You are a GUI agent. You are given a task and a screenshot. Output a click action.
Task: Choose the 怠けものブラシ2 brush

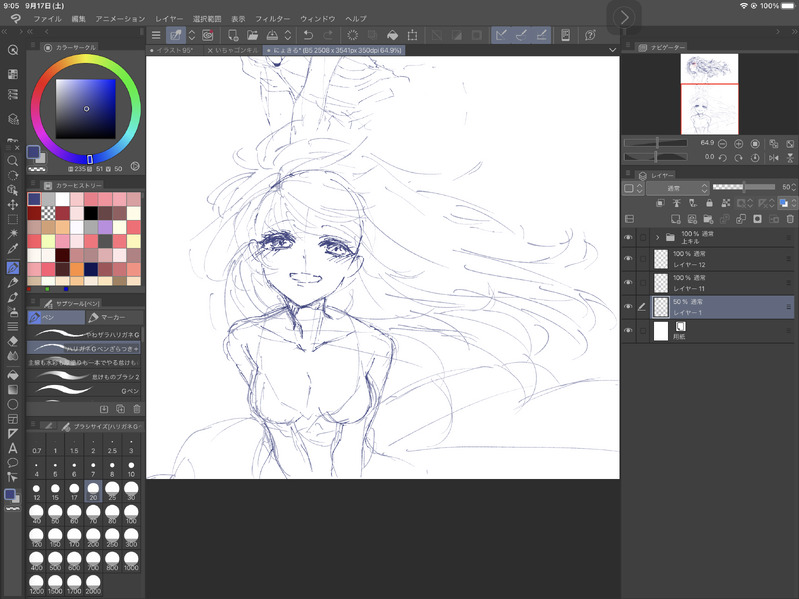[84, 376]
